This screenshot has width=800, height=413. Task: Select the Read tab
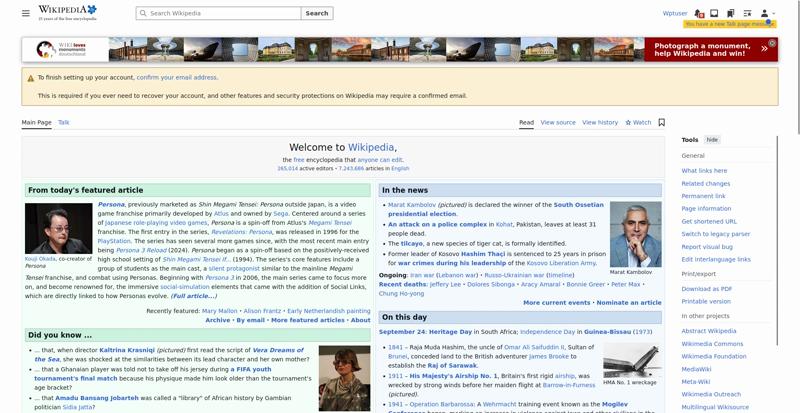tap(526, 123)
